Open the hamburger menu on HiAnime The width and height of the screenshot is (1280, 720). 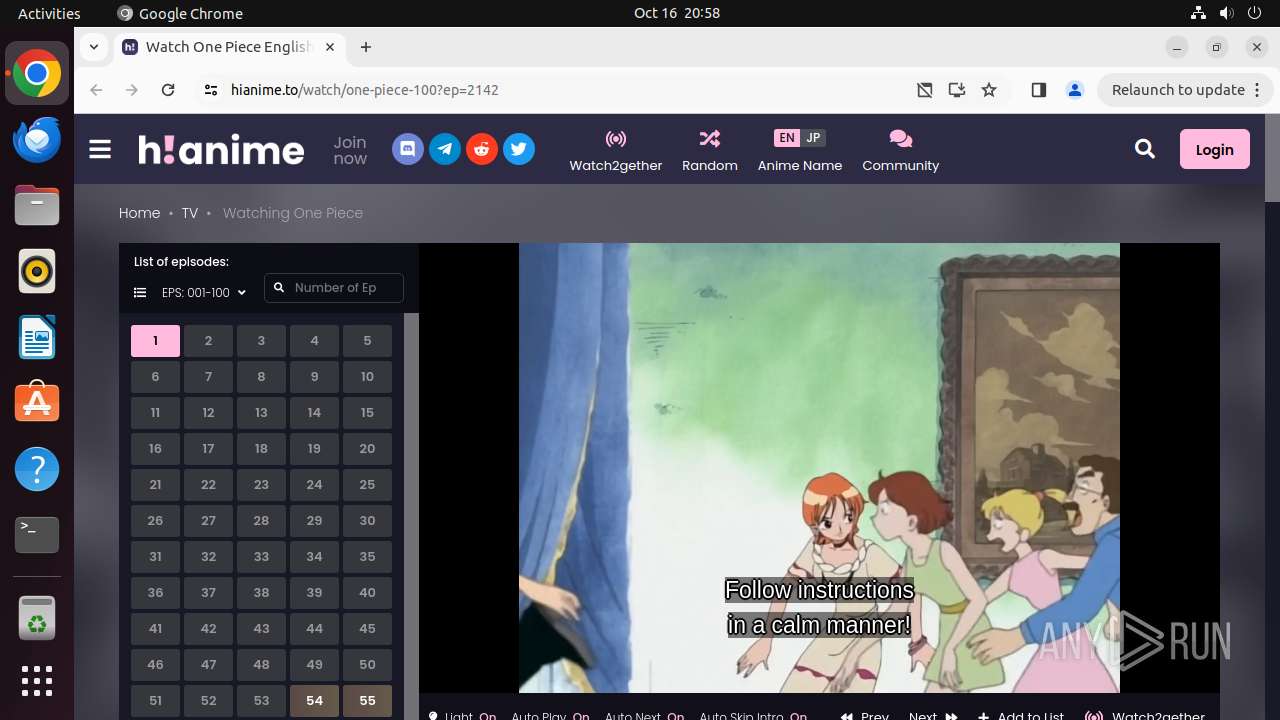(x=100, y=150)
